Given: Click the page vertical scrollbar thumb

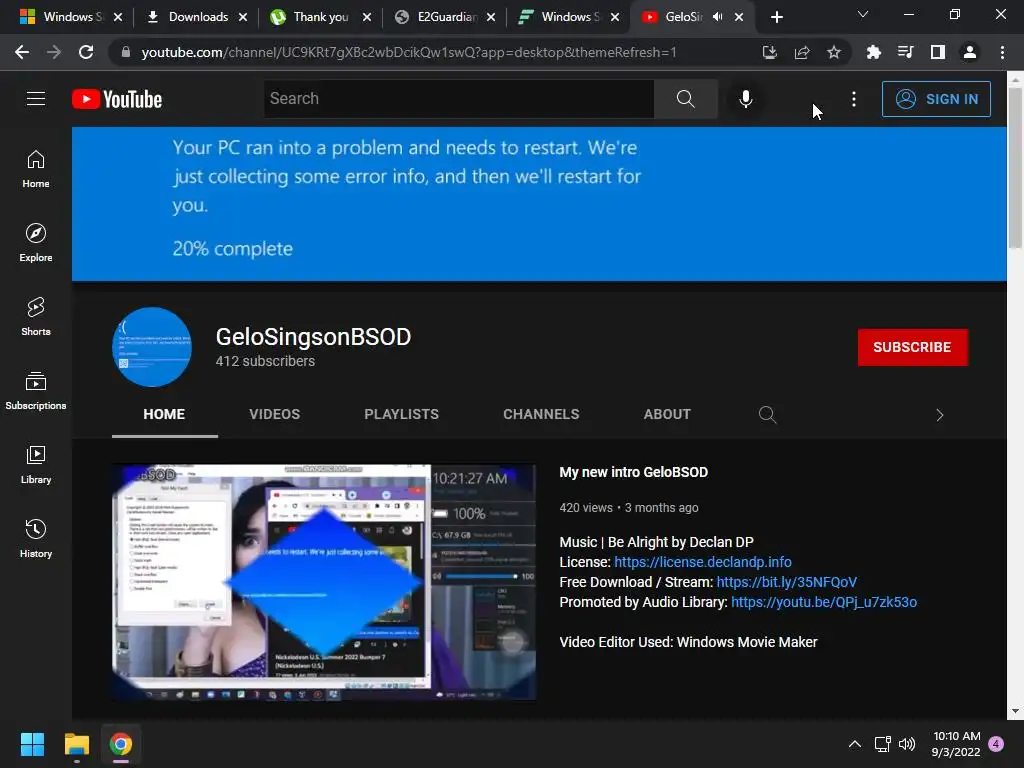Looking at the screenshot, I should tap(1015, 167).
